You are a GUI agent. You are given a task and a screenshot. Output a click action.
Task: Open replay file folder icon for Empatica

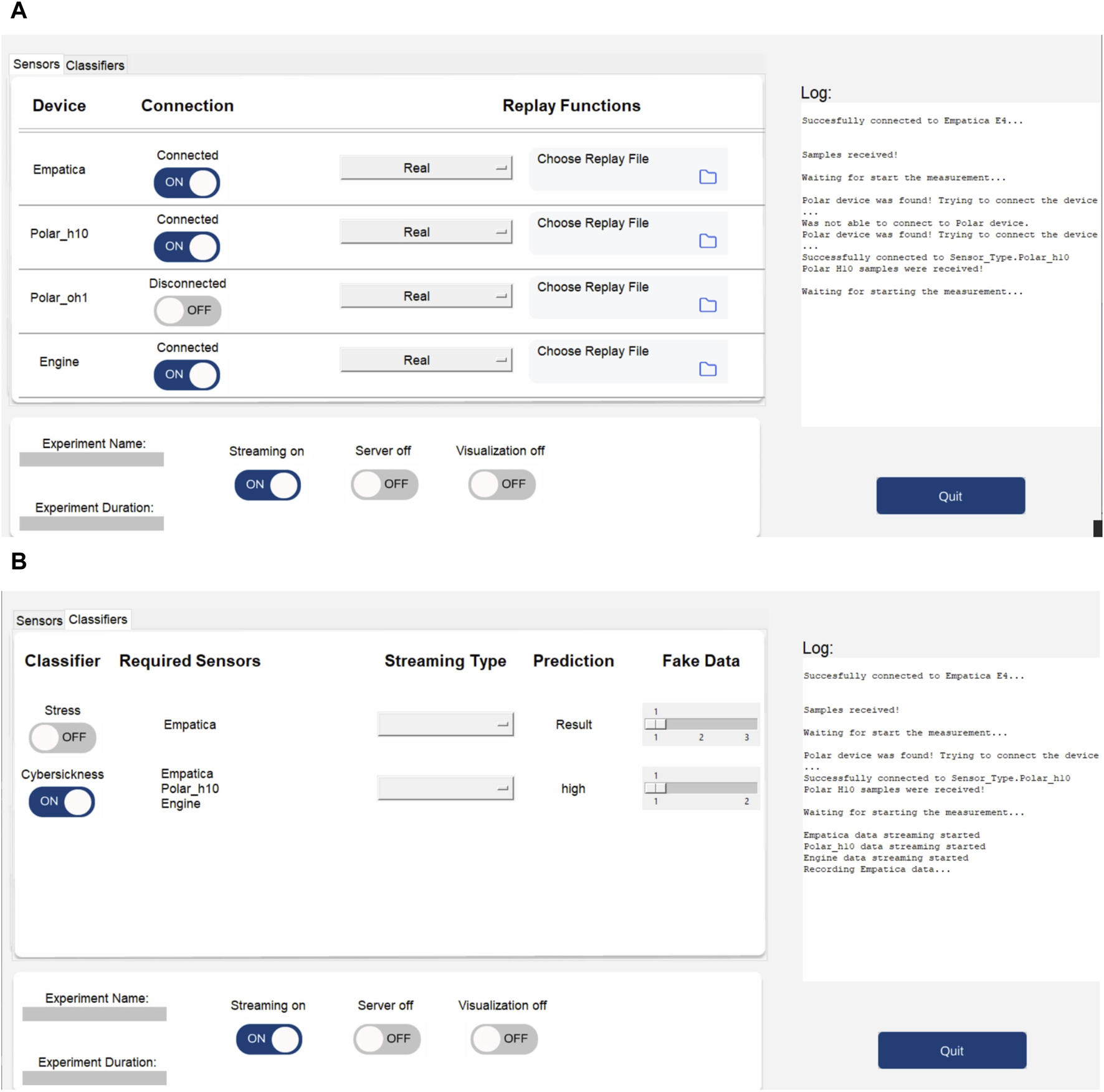(x=707, y=177)
